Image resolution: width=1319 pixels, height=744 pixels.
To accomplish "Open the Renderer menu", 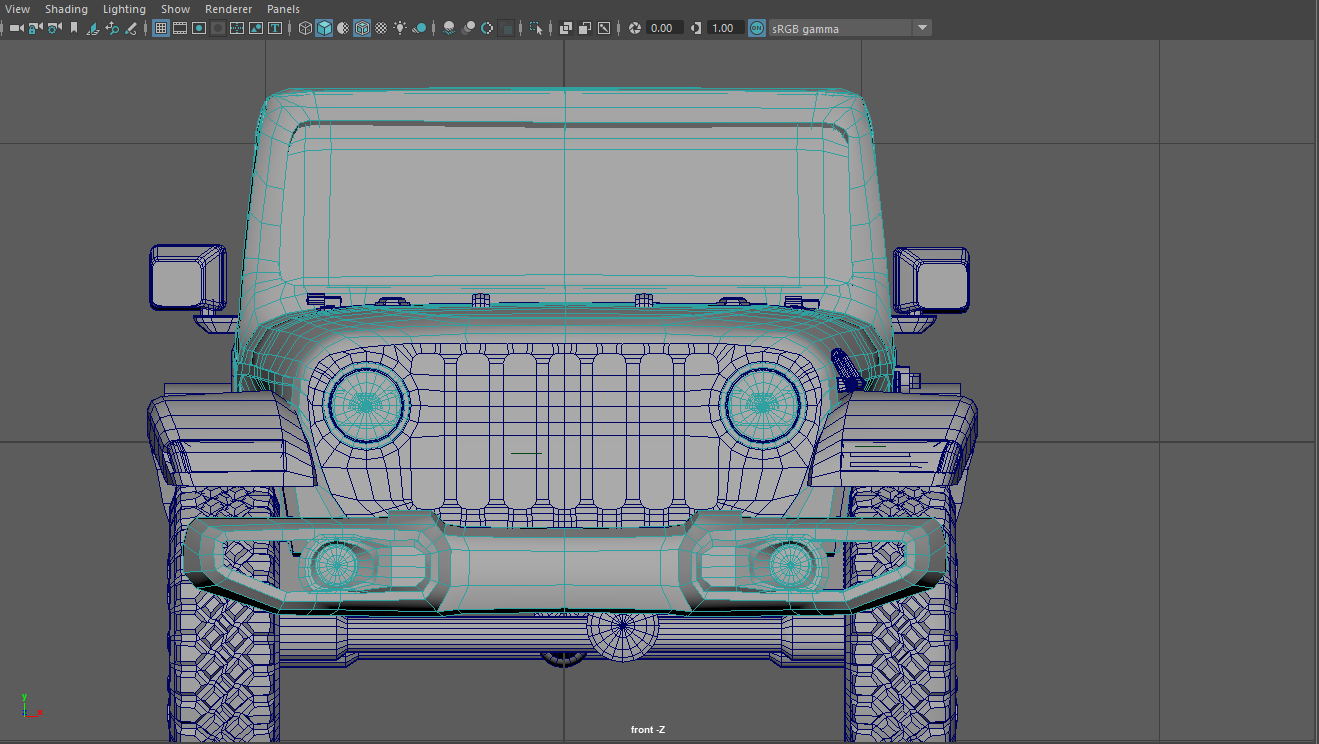I will 228,9.
